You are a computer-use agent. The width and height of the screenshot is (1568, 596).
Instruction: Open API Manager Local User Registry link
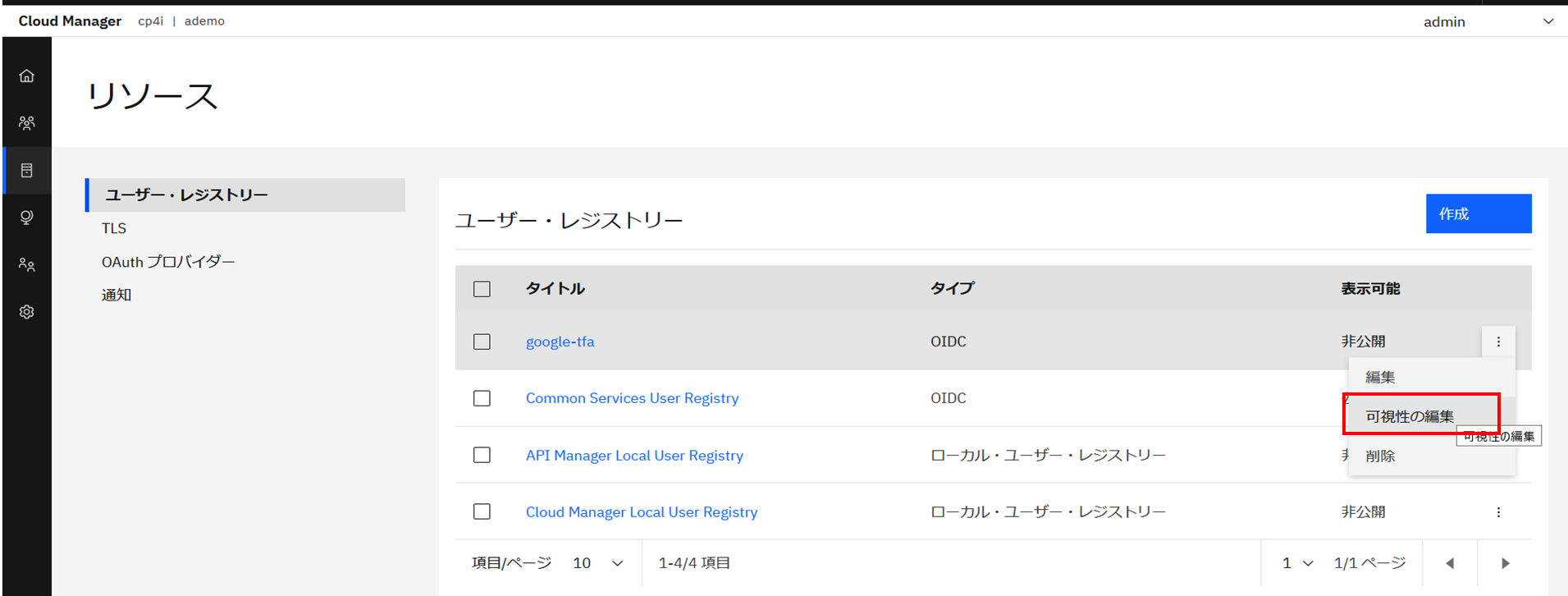634,456
